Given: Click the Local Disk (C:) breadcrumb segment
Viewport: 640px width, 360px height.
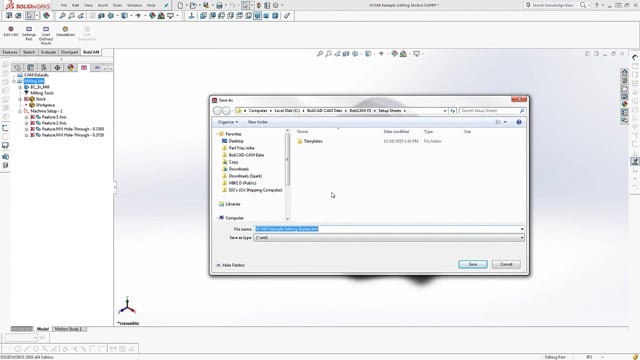Looking at the screenshot, I should (287, 111).
